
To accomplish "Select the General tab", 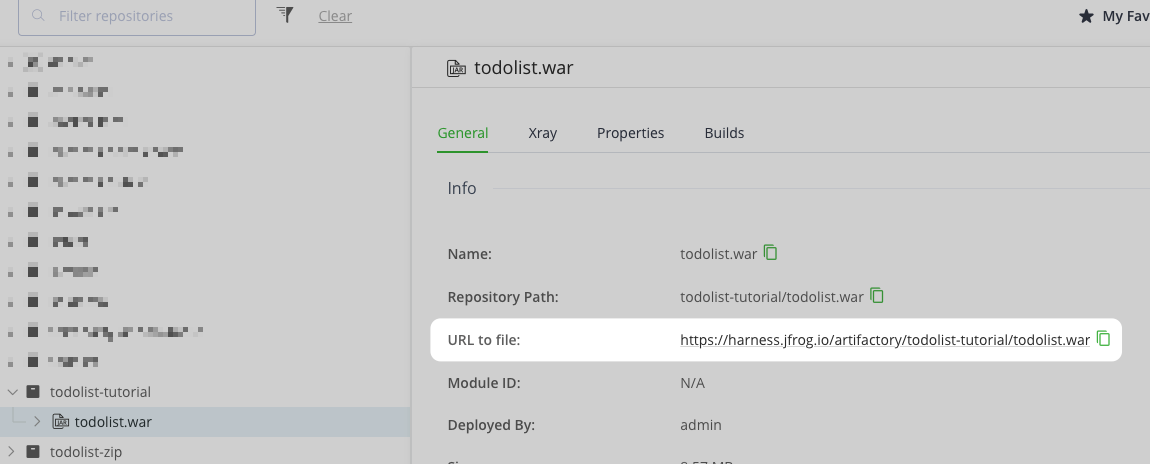I will (x=463, y=133).
